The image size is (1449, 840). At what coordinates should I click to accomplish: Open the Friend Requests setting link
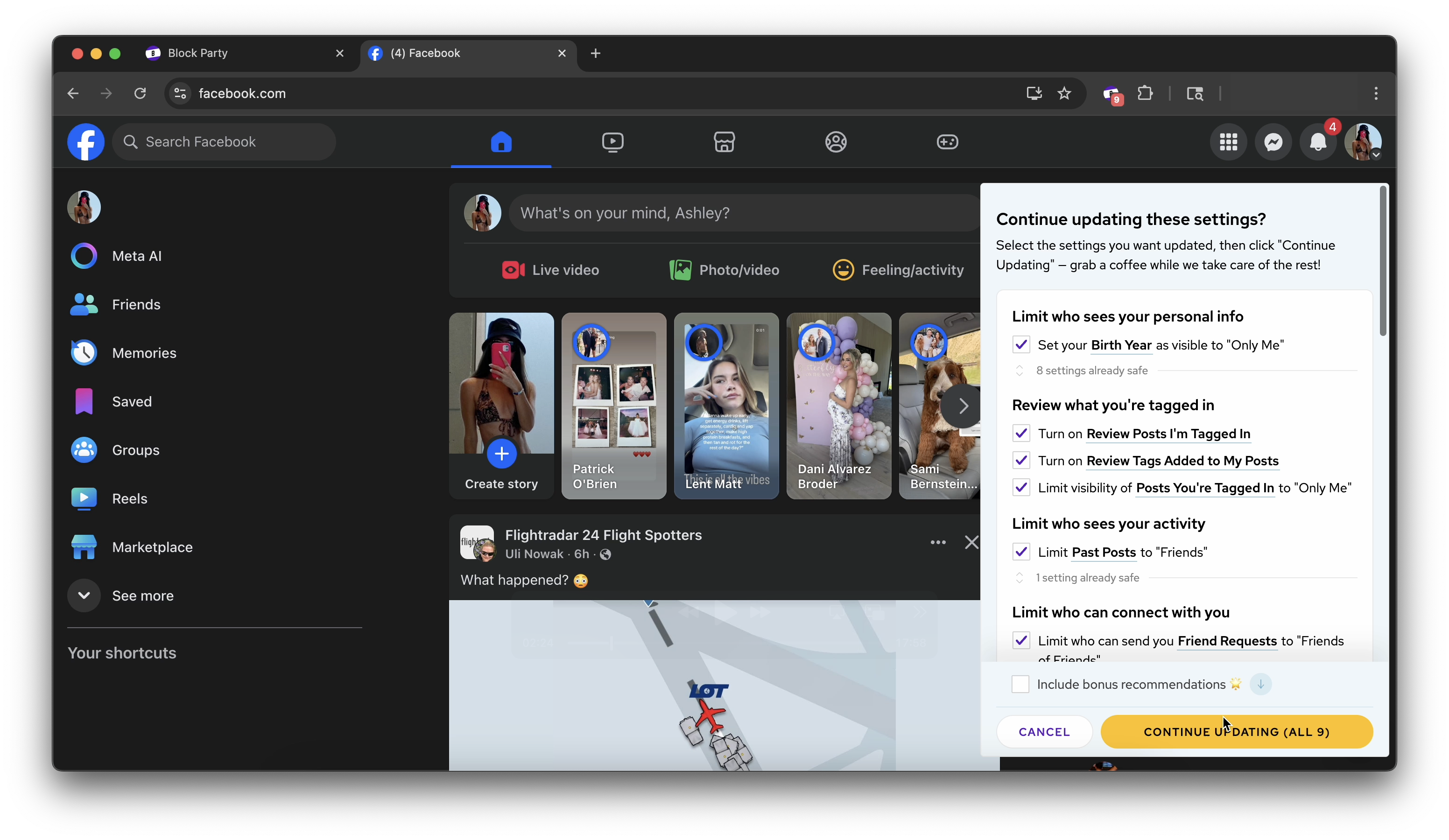click(1226, 640)
